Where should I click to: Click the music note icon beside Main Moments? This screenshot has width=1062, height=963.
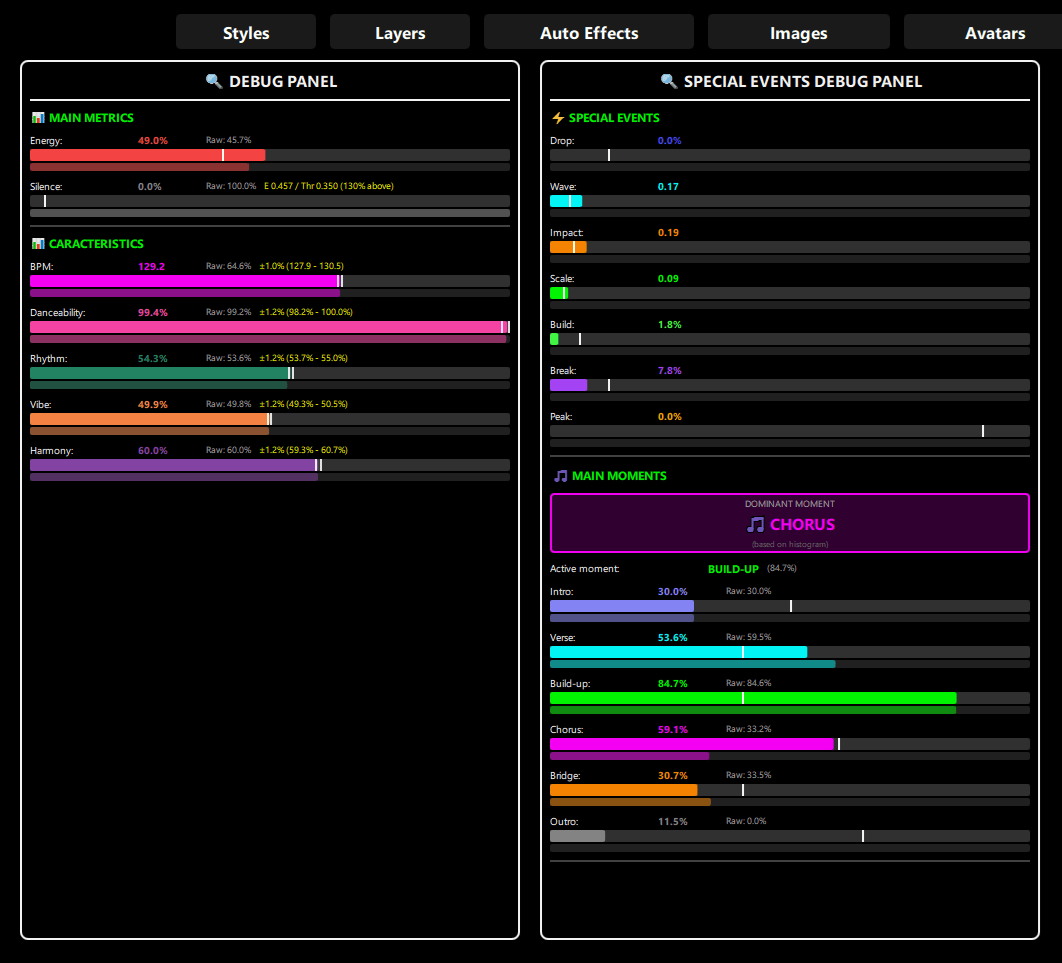(560, 475)
